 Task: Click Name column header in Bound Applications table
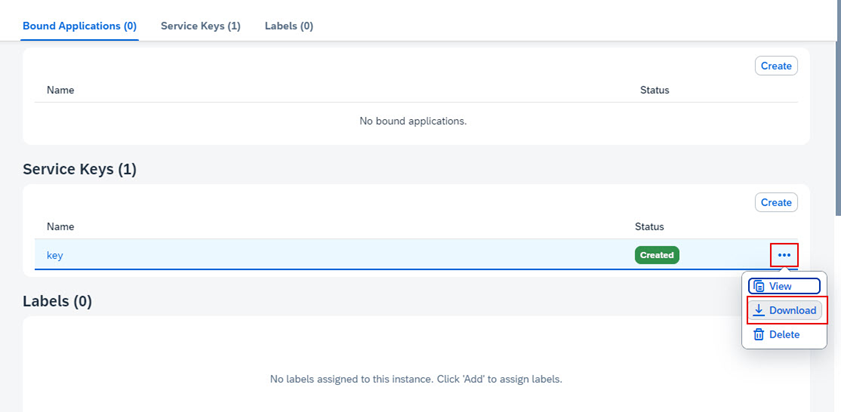60,90
